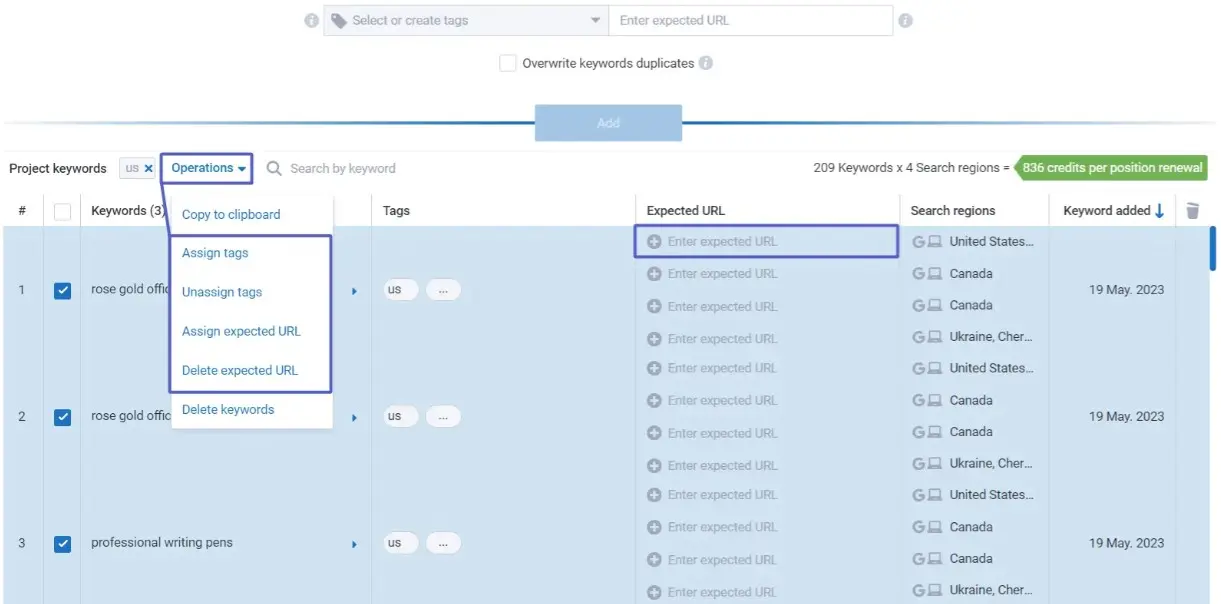The width and height of the screenshot is (1221, 604).
Task: Sort by Keyword added column arrow
Action: [x=1159, y=210]
